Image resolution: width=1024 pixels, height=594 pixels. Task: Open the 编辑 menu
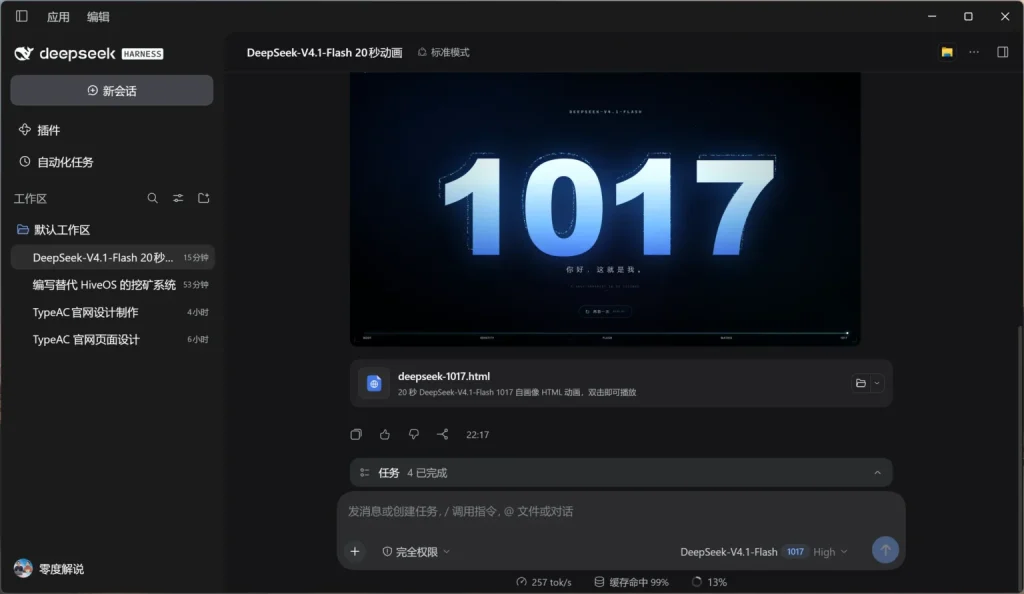98,17
